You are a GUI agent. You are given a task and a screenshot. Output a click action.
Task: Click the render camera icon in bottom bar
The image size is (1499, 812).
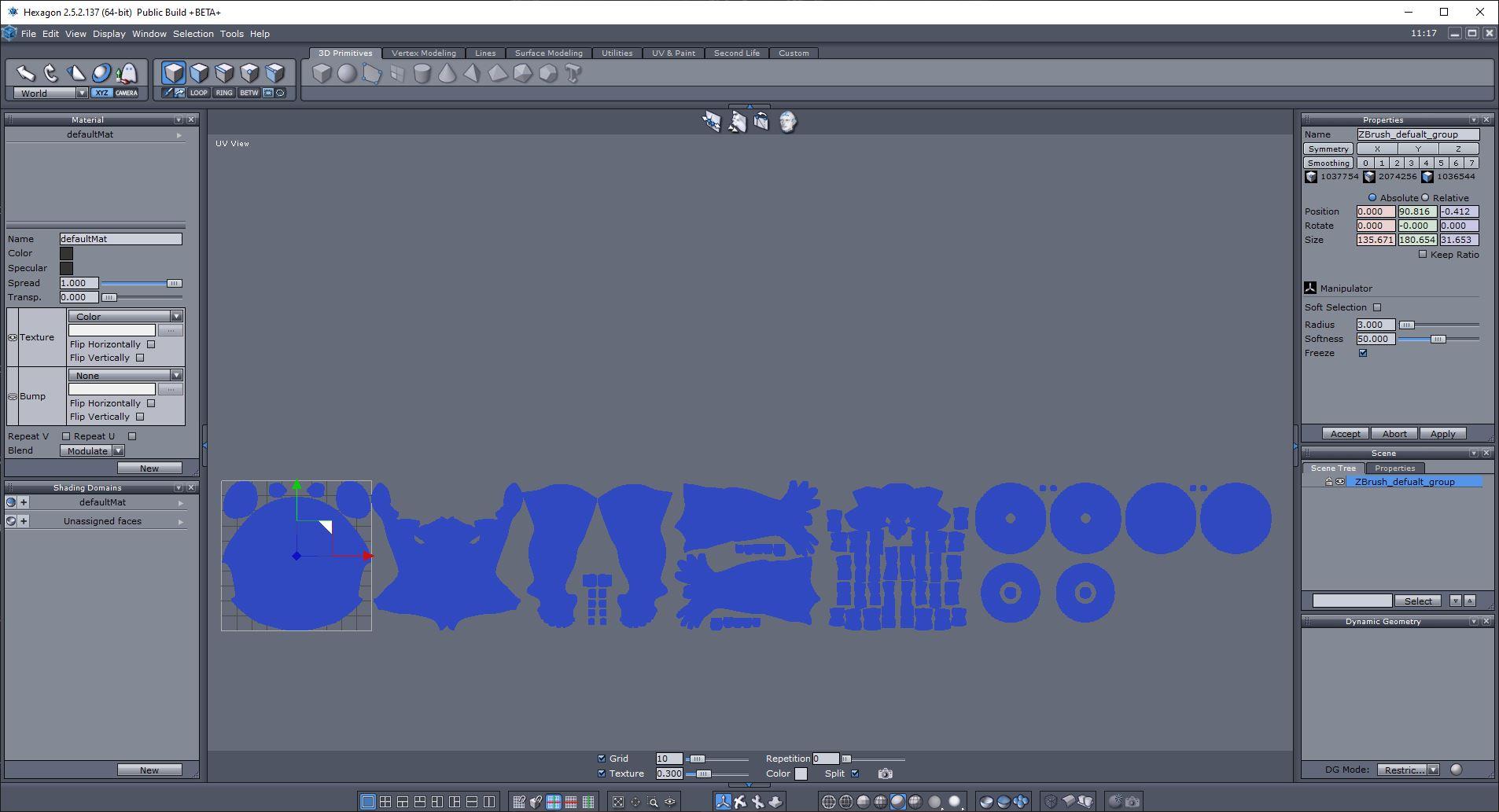[1133, 802]
